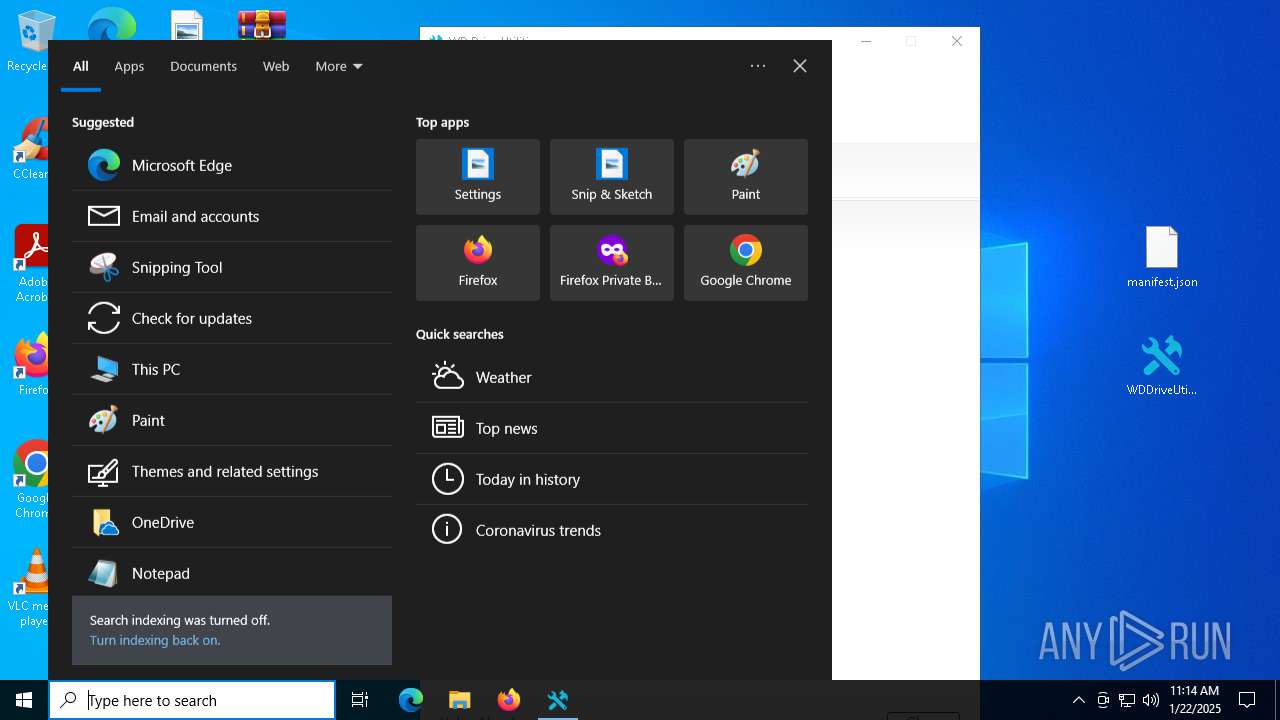
Task: Select Today in history quick search
Action: click(x=612, y=479)
